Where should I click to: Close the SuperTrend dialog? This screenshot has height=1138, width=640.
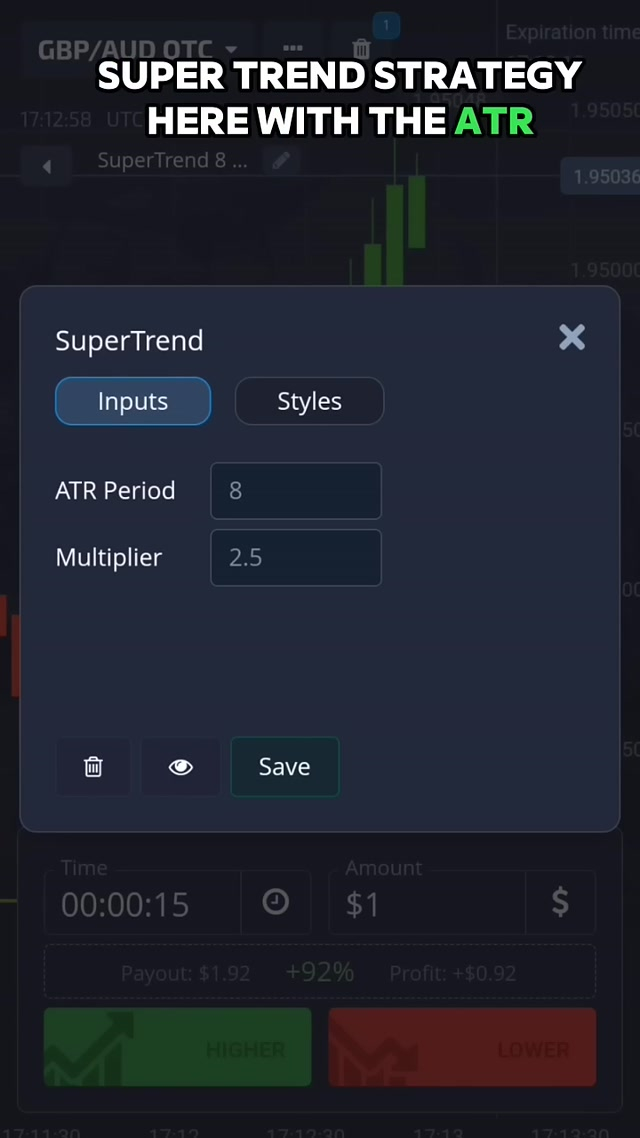[572, 337]
